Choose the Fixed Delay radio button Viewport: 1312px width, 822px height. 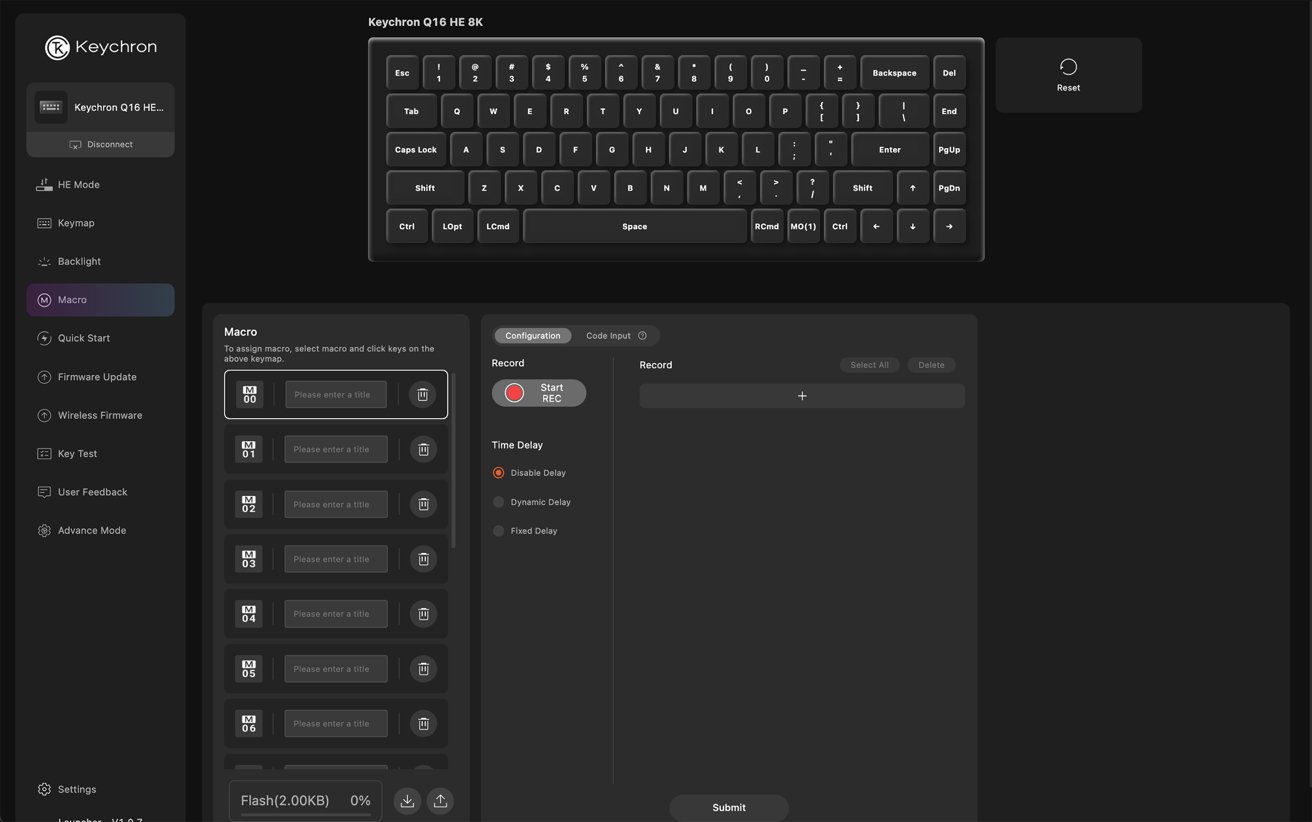coord(499,531)
